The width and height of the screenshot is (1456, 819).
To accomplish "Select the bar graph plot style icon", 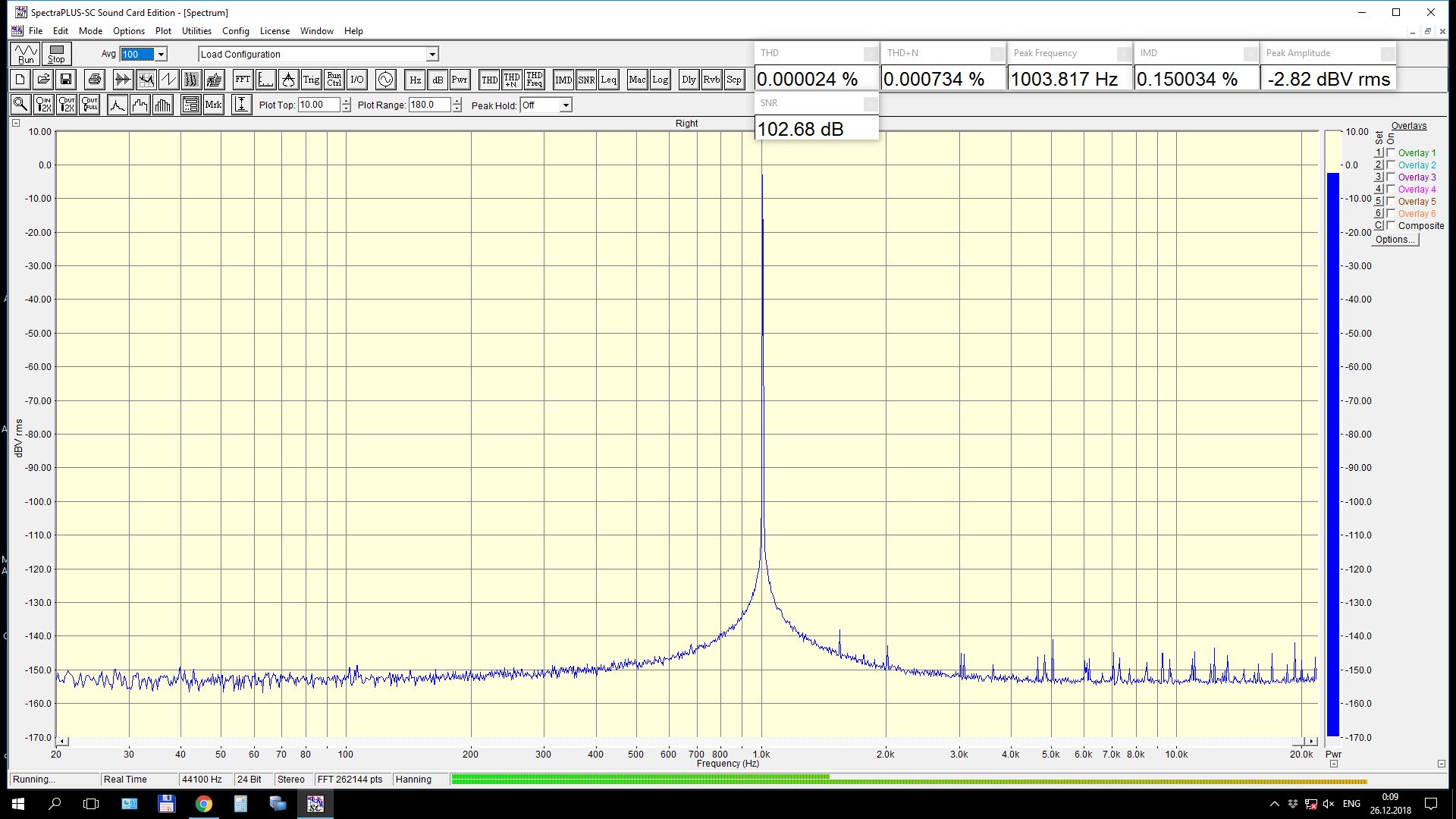I will coord(163,105).
